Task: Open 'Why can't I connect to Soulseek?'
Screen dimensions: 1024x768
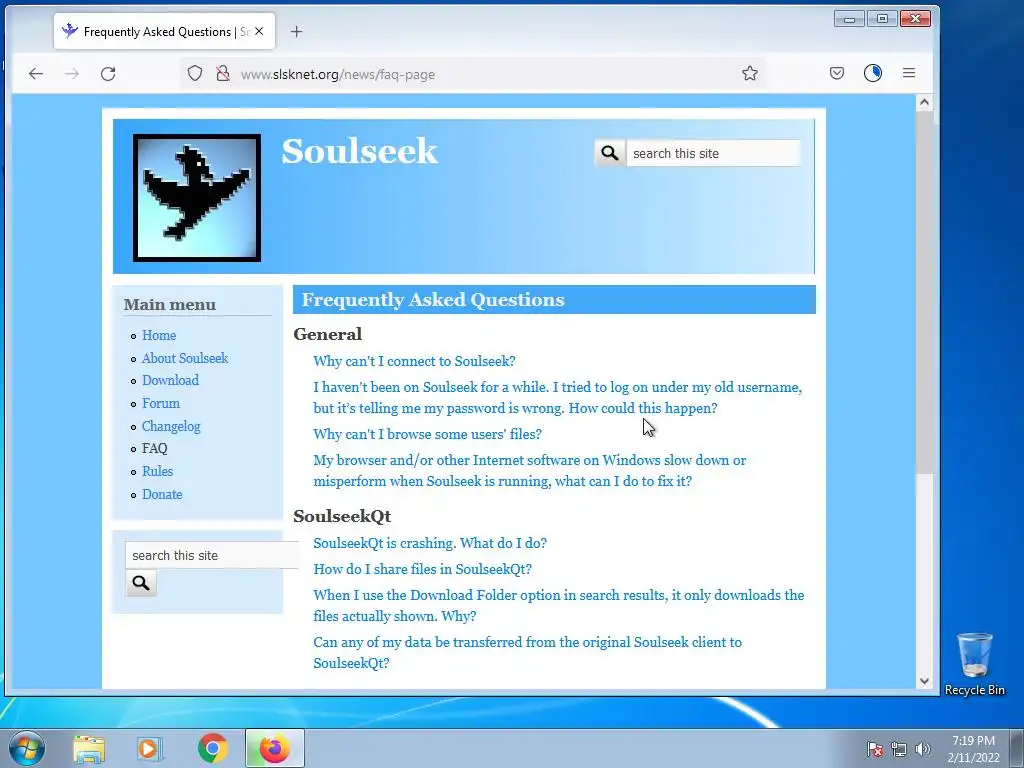Action: pos(414,361)
